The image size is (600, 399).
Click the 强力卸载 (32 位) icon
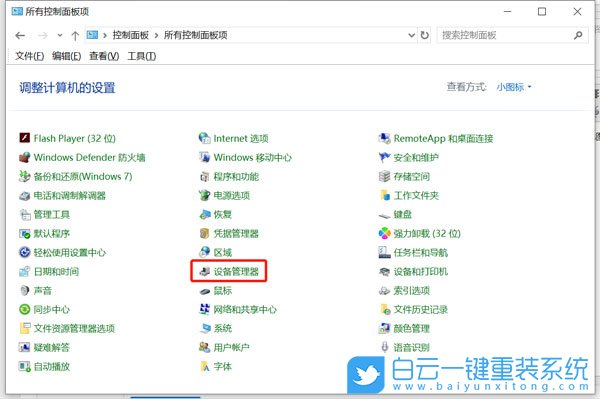click(385, 233)
